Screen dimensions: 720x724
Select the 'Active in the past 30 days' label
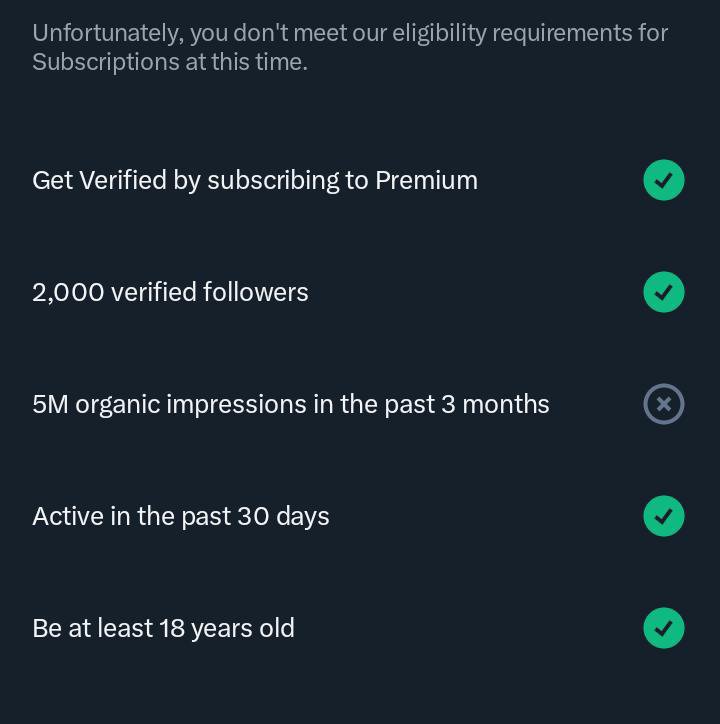click(x=181, y=517)
